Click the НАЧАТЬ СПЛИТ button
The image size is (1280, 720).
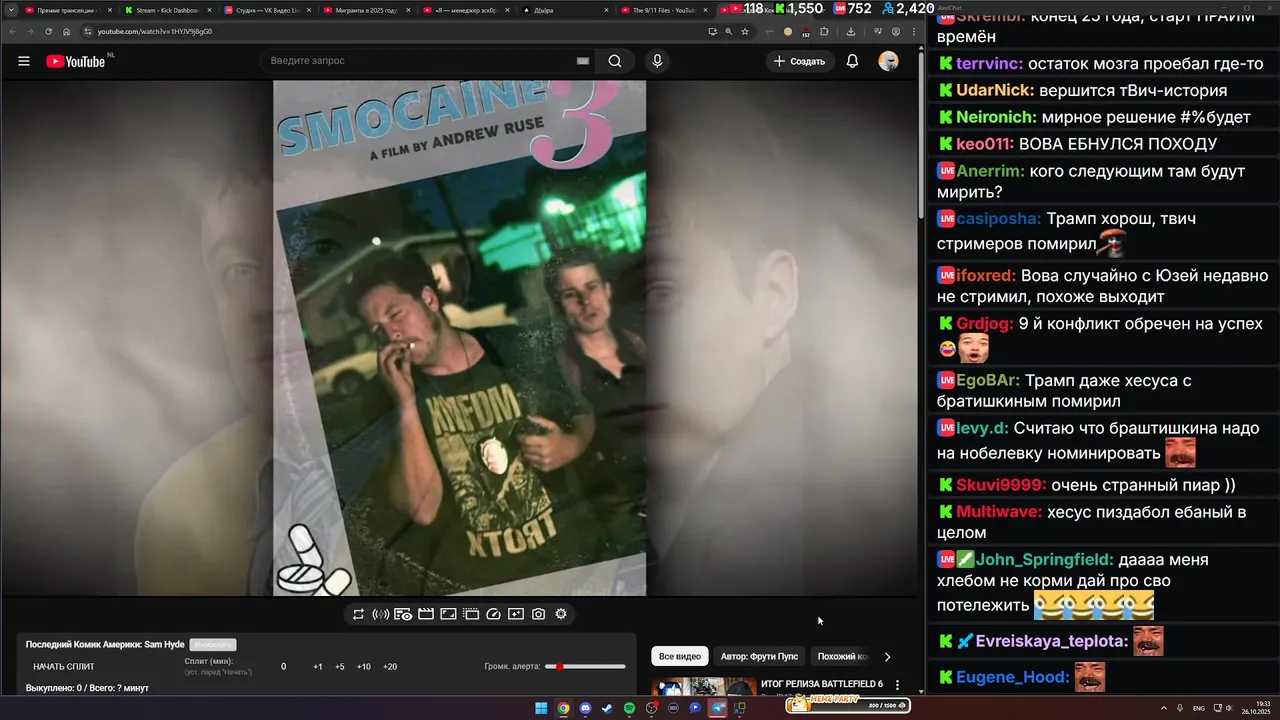pyautogui.click(x=64, y=666)
